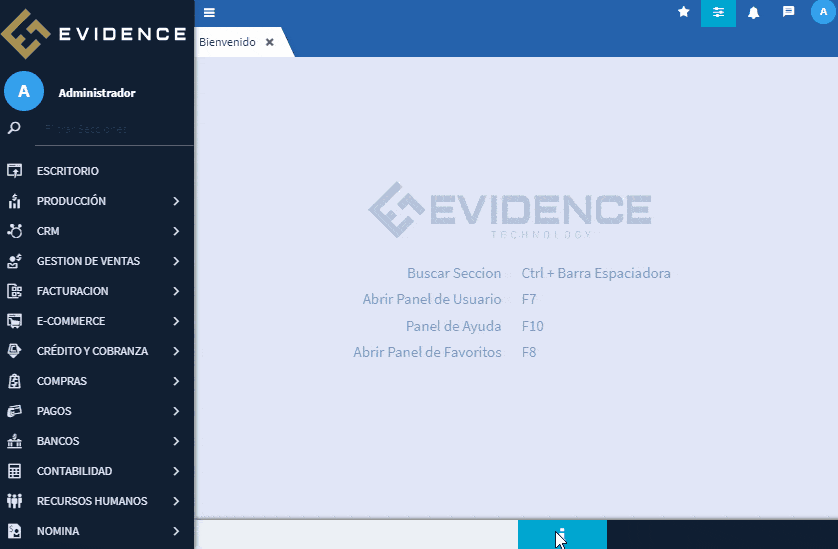Click 'Ctrl + Barra Espaciadora' text
Viewport: 838px width, 549px height.
point(596,273)
